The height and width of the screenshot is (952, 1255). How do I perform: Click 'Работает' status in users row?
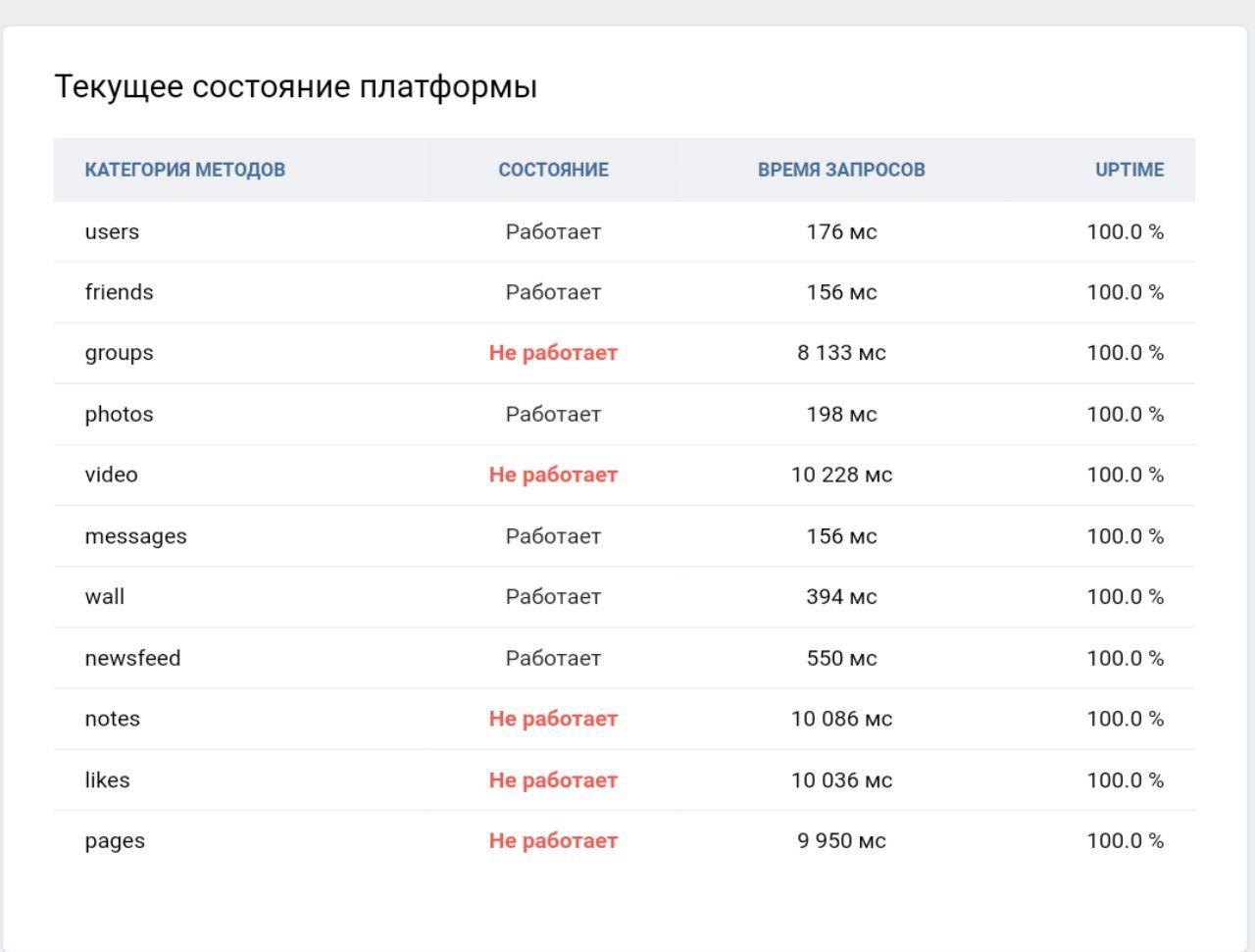tap(553, 232)
